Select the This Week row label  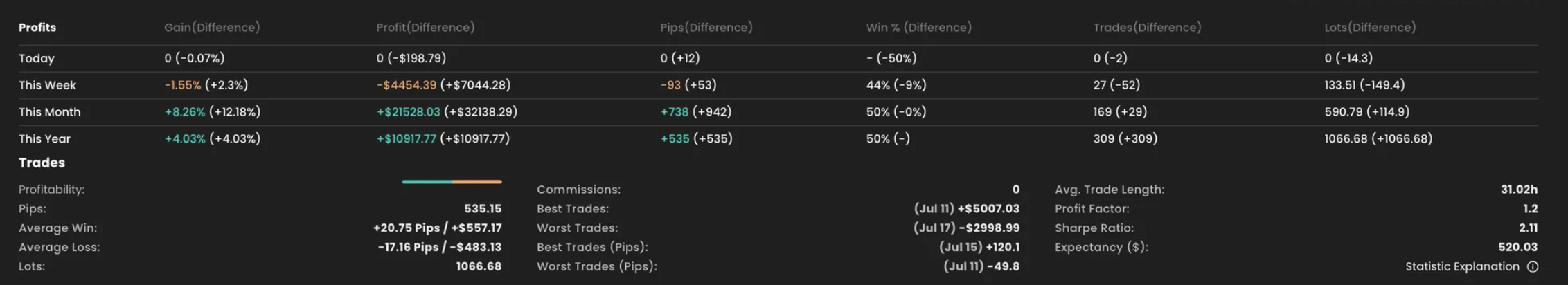pyautogui.click(x=47, y=86)
